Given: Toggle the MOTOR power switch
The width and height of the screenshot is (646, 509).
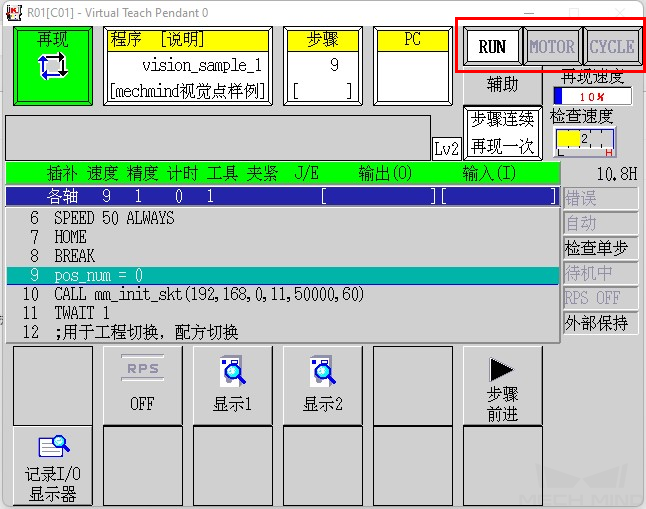Looking at the screenshot, I should 552,46.
